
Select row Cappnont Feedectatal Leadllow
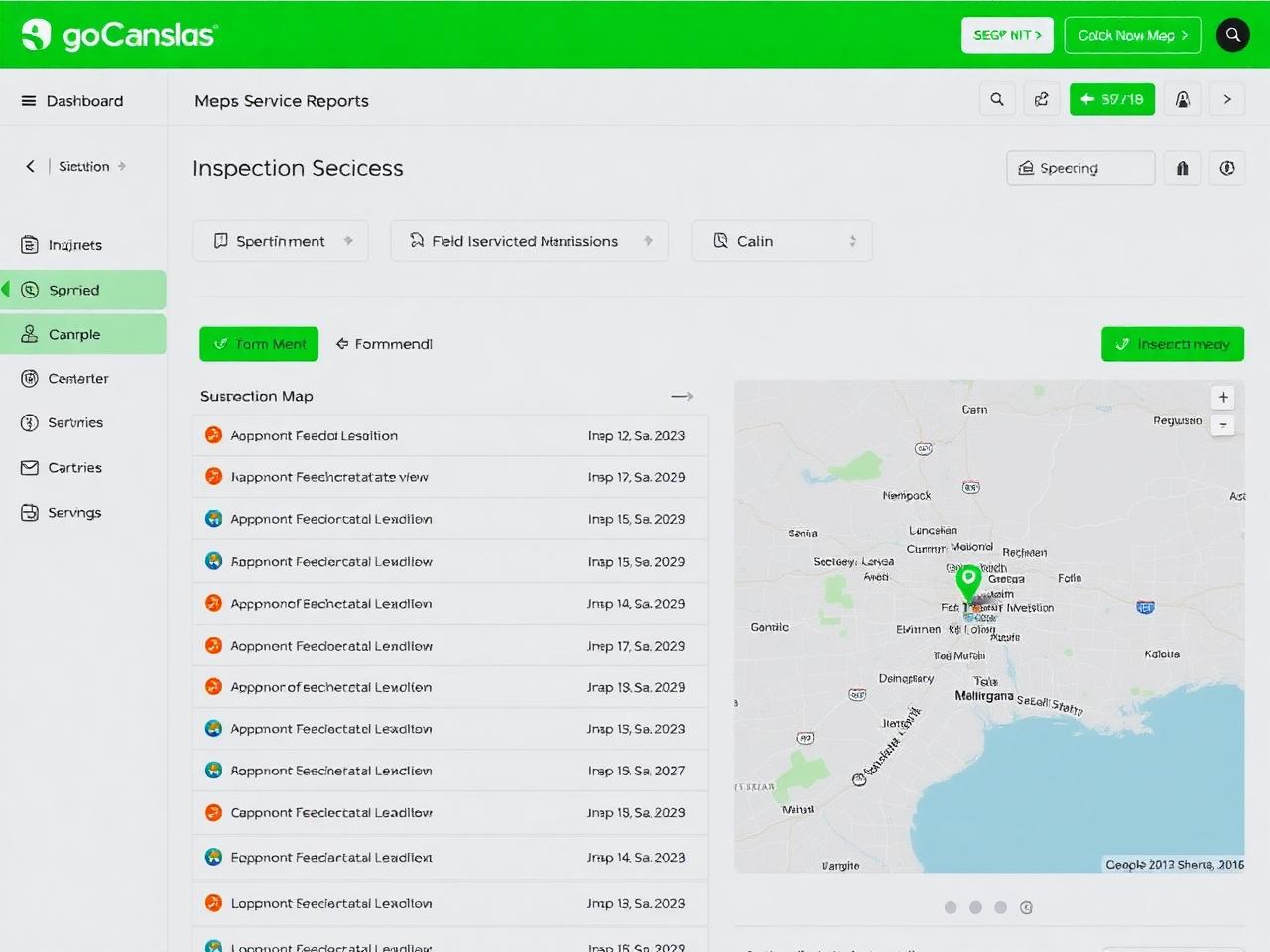(450, 812)
